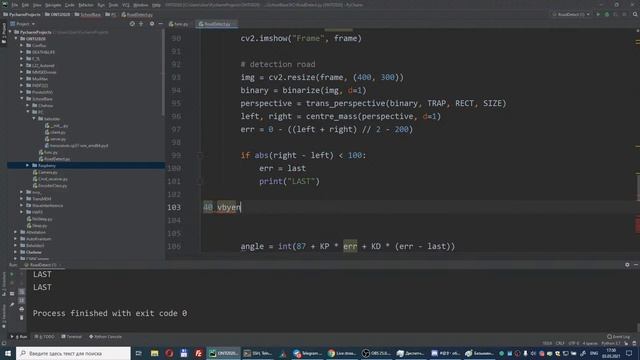Collapse the PycharmProjects root node
The height and width of the screenshot is (360, 640).
coord(11,32)
